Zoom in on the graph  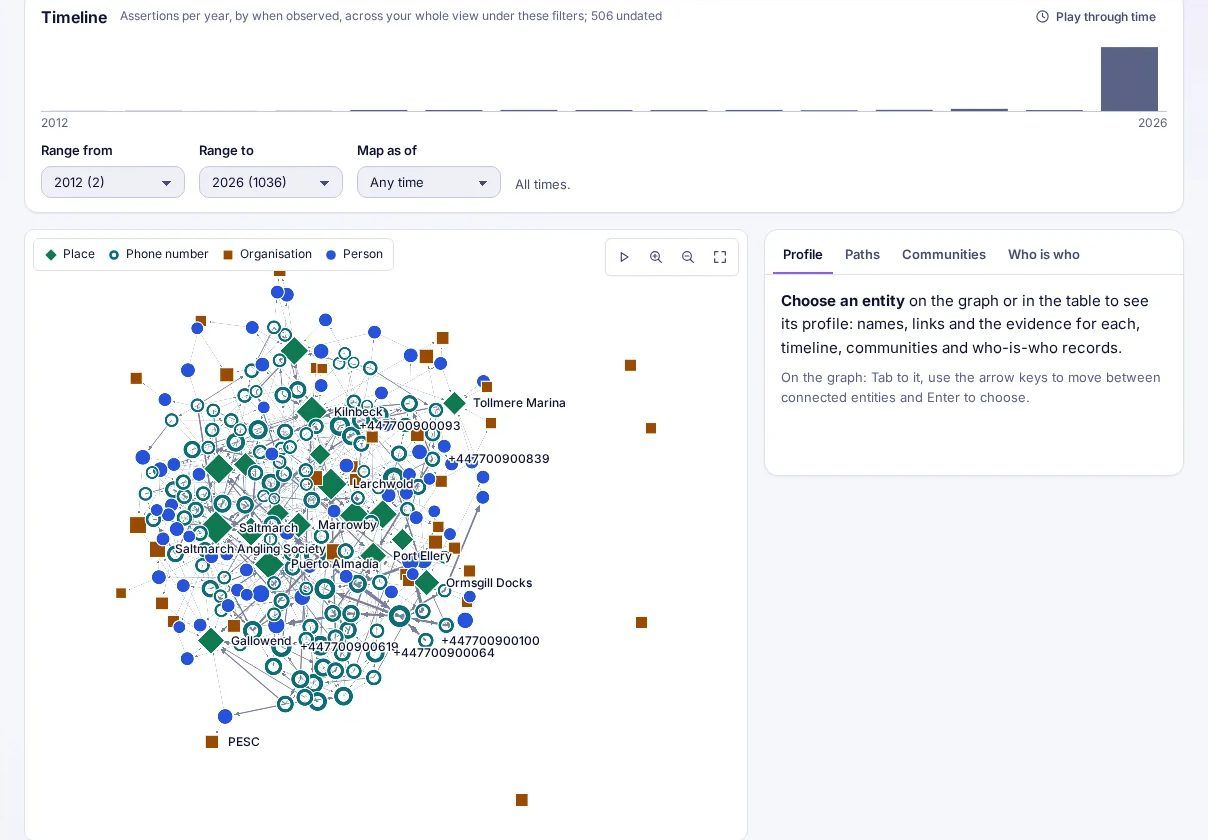pos(656,257)
